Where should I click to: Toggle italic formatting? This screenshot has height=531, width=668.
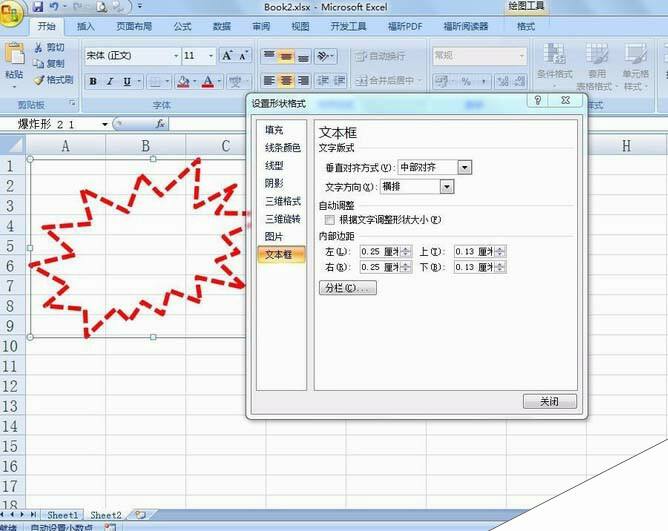[110, 81]
